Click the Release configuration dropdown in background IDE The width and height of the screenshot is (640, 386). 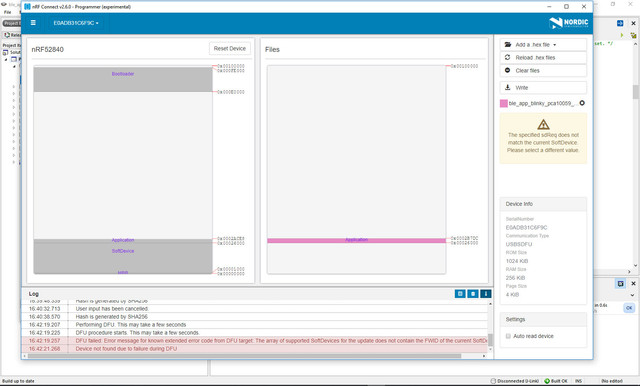coord(12,35)
